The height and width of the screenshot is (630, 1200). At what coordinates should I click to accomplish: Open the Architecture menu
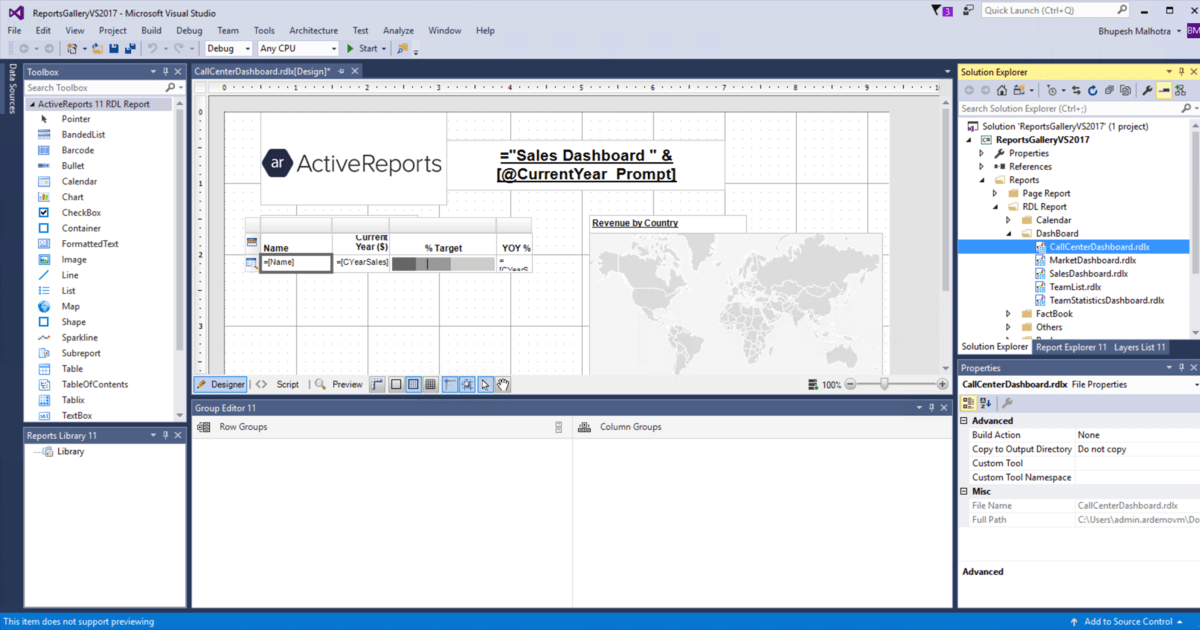(x=313, y=30)
